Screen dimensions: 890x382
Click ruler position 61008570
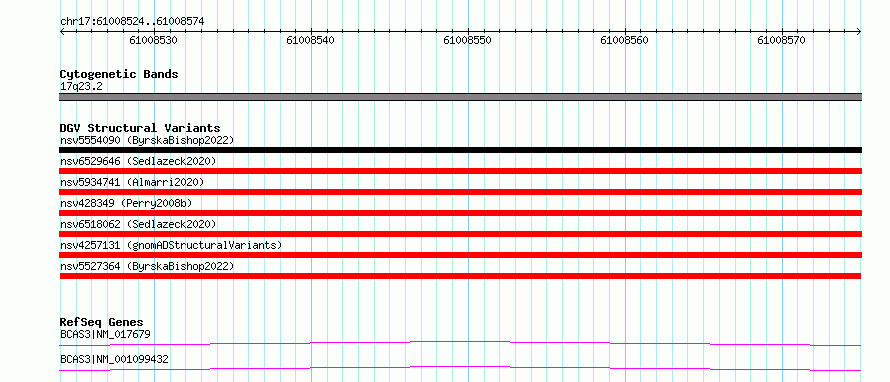[782, 40]
